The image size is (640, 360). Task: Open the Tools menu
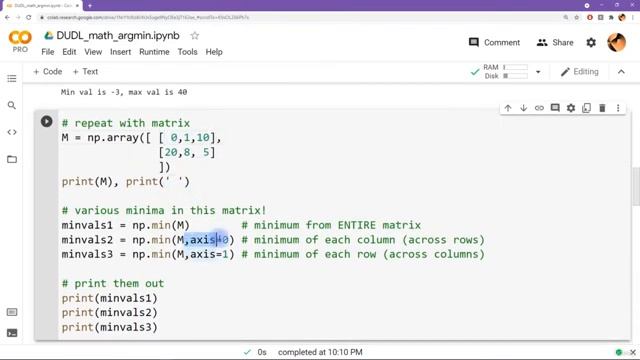187,52
